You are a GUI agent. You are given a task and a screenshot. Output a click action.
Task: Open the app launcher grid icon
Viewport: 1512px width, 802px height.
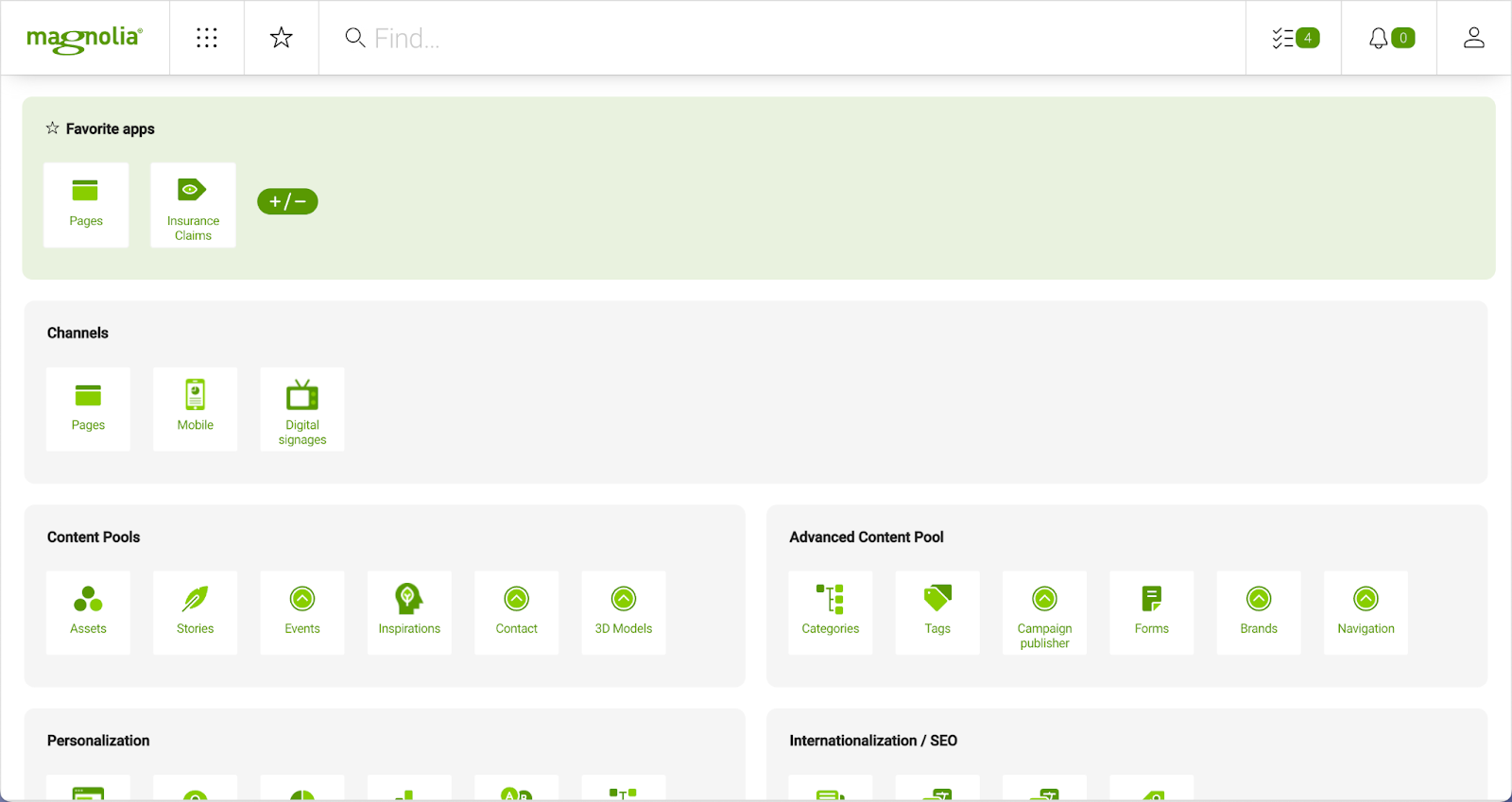coord(207,38)
